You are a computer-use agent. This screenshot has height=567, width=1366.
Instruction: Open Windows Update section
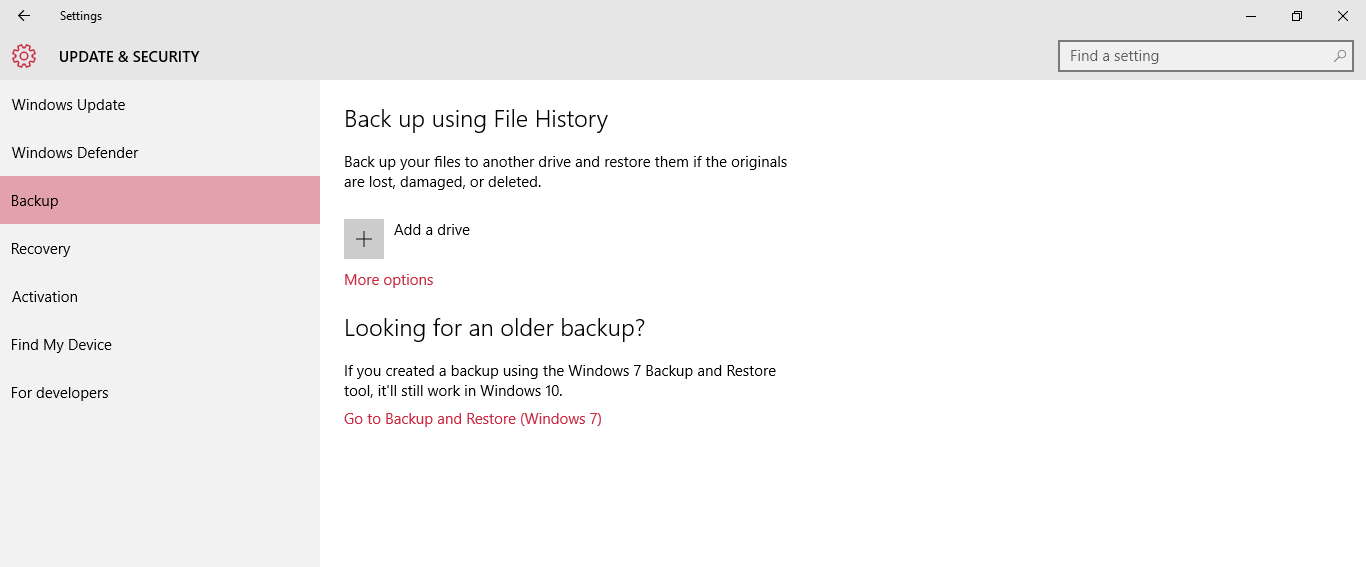point(69,105)
